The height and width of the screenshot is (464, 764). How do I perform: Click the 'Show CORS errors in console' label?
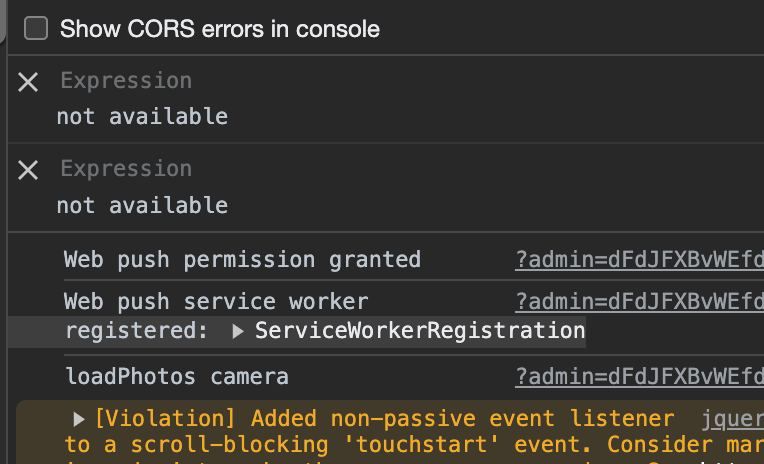[x=219, y=29]
